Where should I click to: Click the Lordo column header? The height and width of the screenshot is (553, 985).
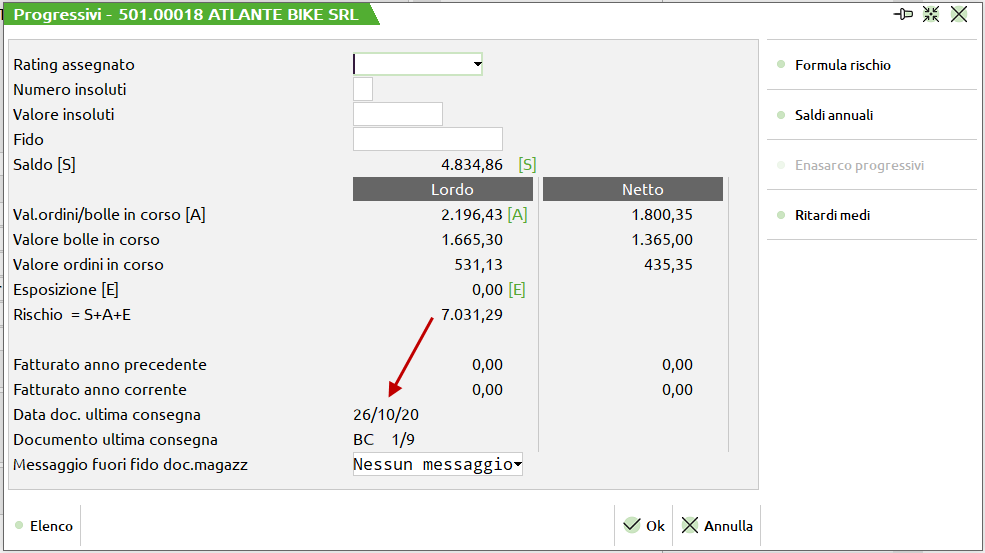[x=452, y=189]
